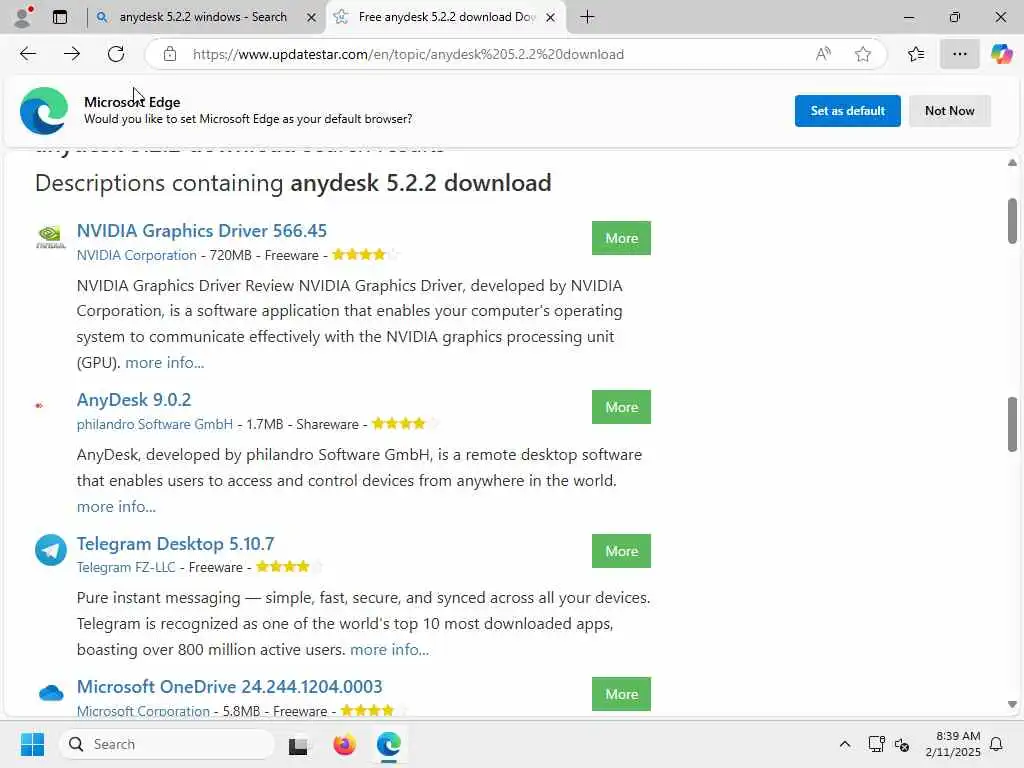Click the address bar URL
The image size is (1024, 768).
[x=408, y=54]
